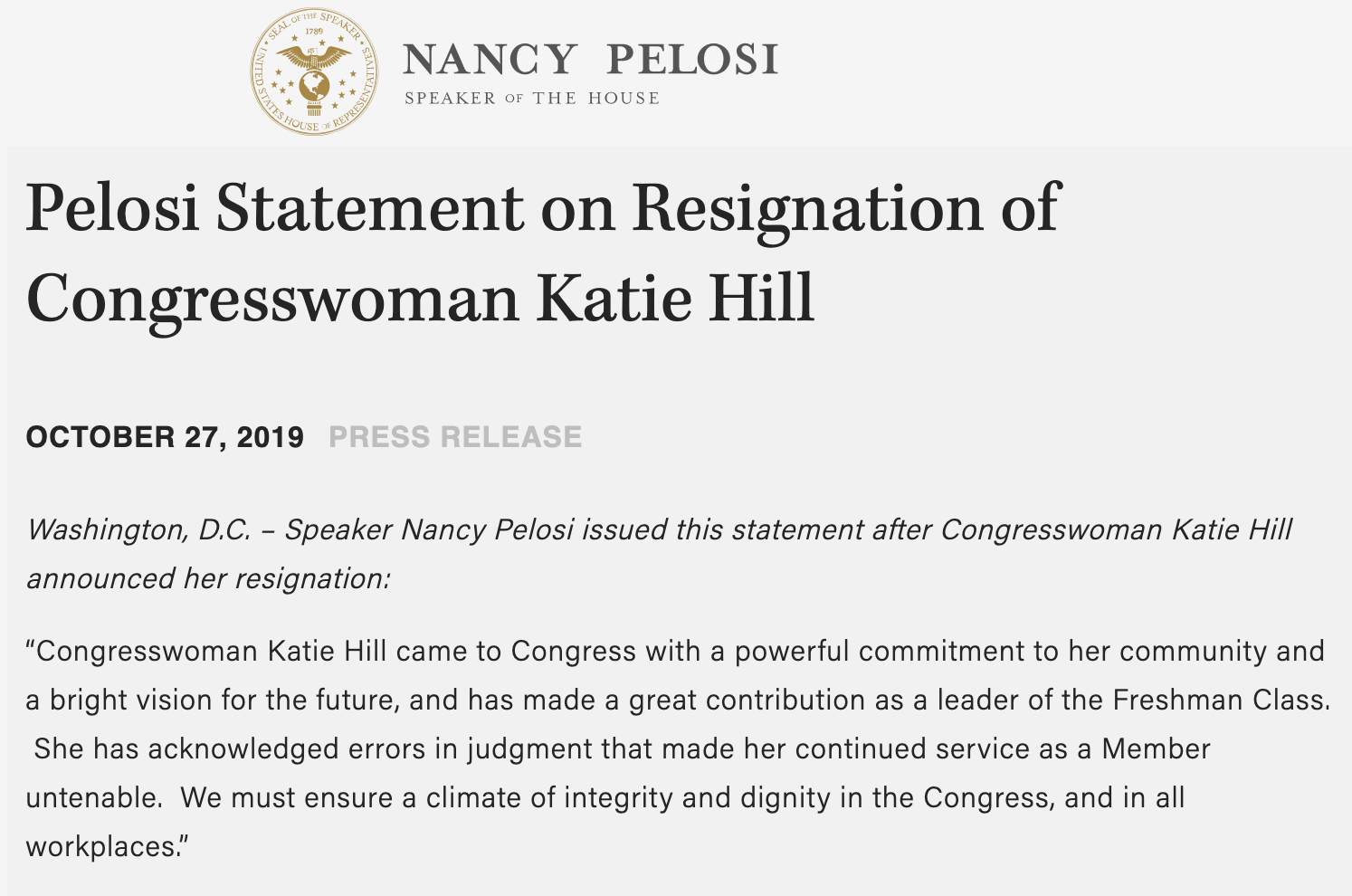This screenshot has height=896, width=1352.
Task: Click the italic Washington, D.C. dateline
Action: point(138,529)
